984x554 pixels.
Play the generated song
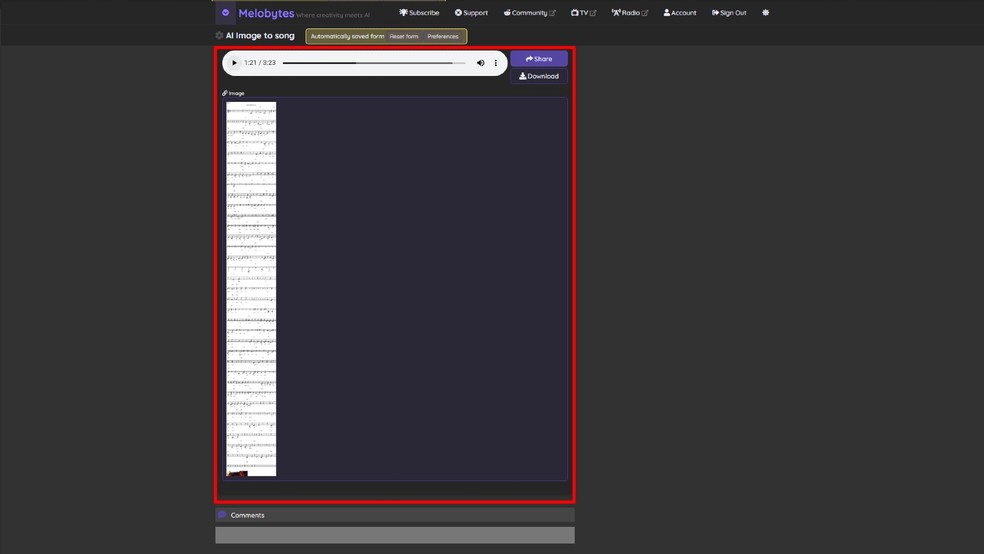234,63
